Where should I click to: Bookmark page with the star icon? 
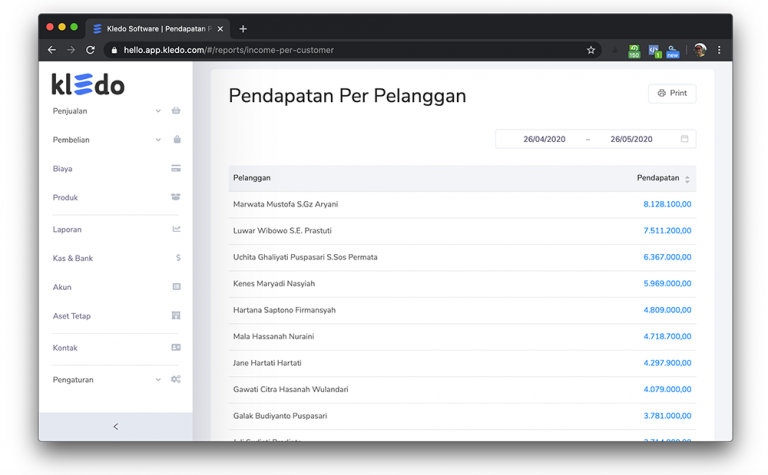tap(591, 50)
